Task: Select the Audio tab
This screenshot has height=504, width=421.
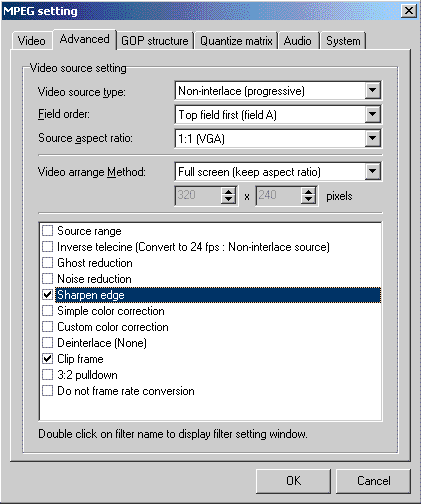Action: [298, 41]
